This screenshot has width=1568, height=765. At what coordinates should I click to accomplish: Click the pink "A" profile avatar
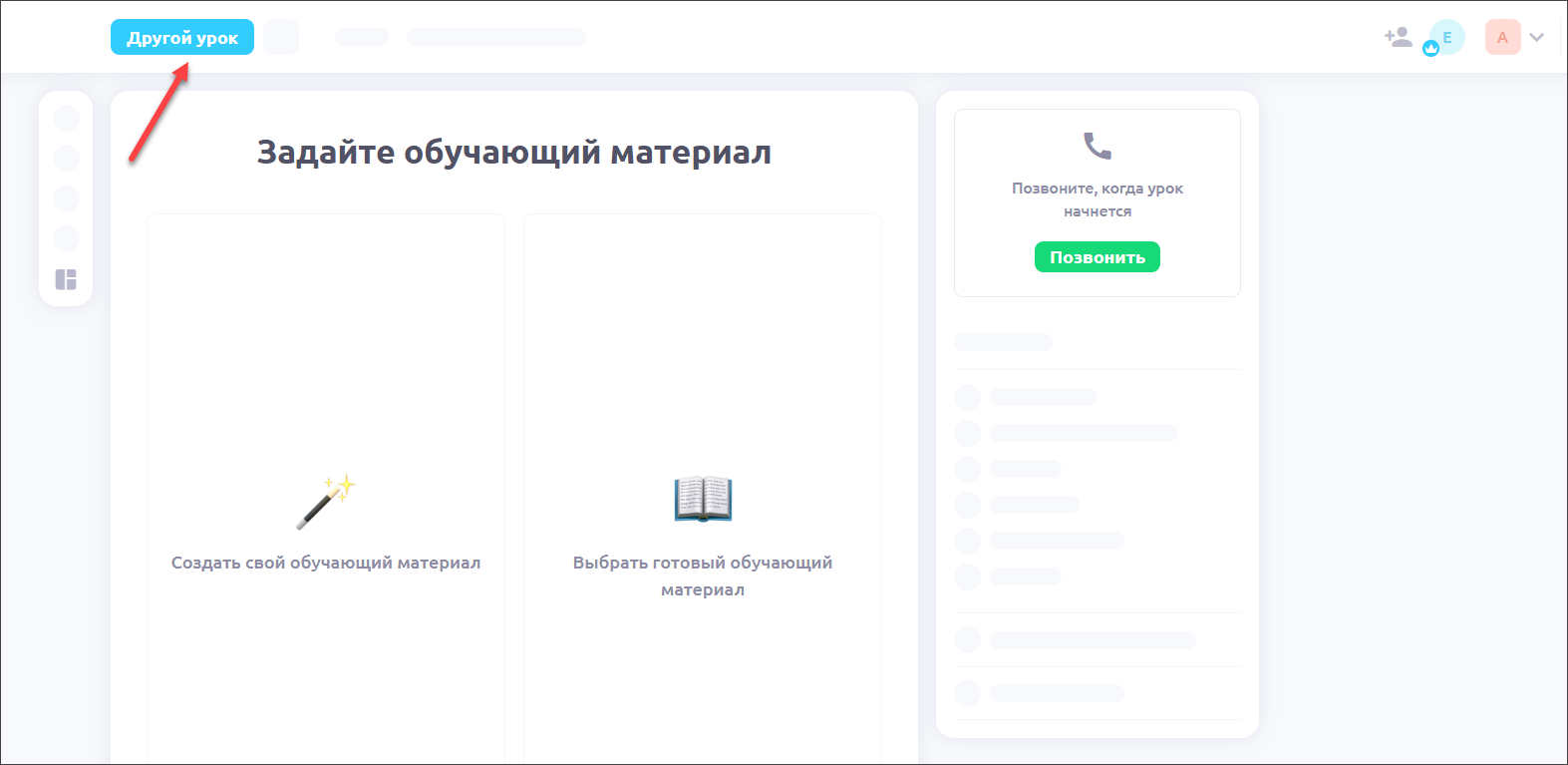(1502, 38)
